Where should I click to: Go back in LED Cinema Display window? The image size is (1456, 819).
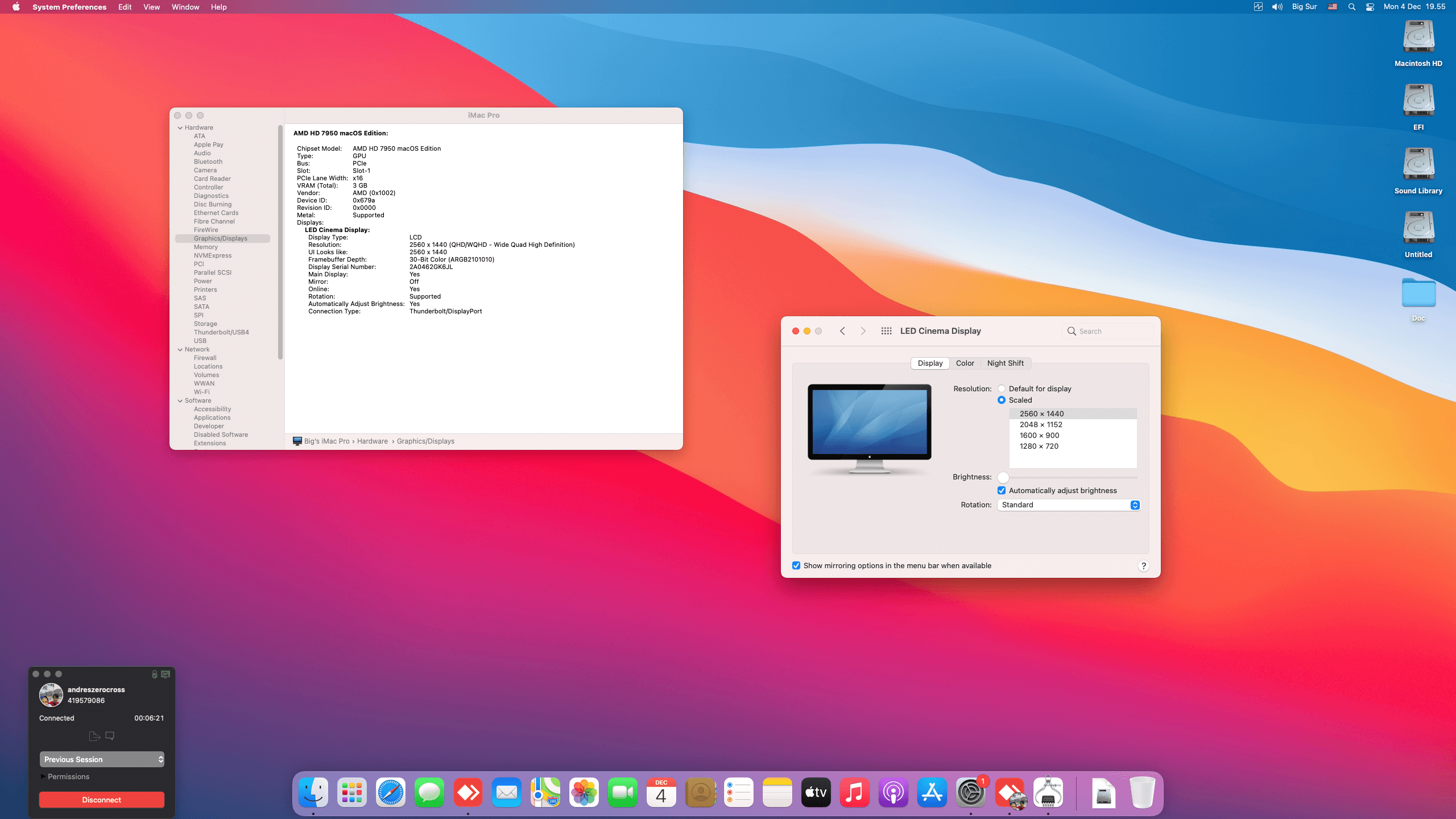[843, 331]
